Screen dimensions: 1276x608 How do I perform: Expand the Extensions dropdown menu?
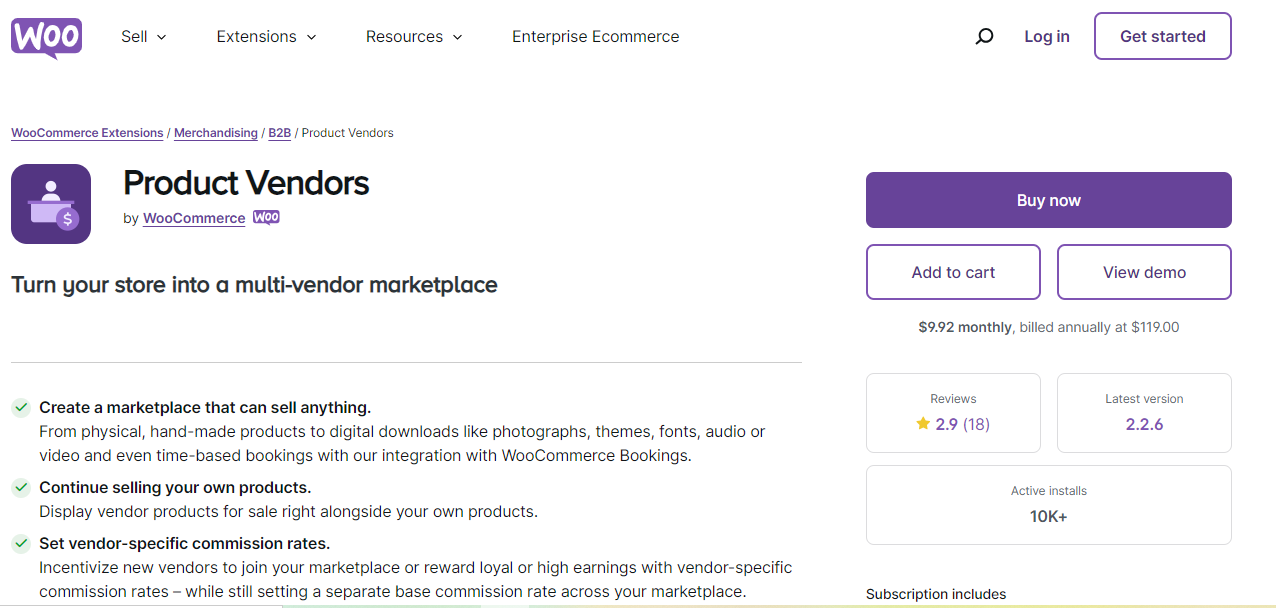point(266,37)
